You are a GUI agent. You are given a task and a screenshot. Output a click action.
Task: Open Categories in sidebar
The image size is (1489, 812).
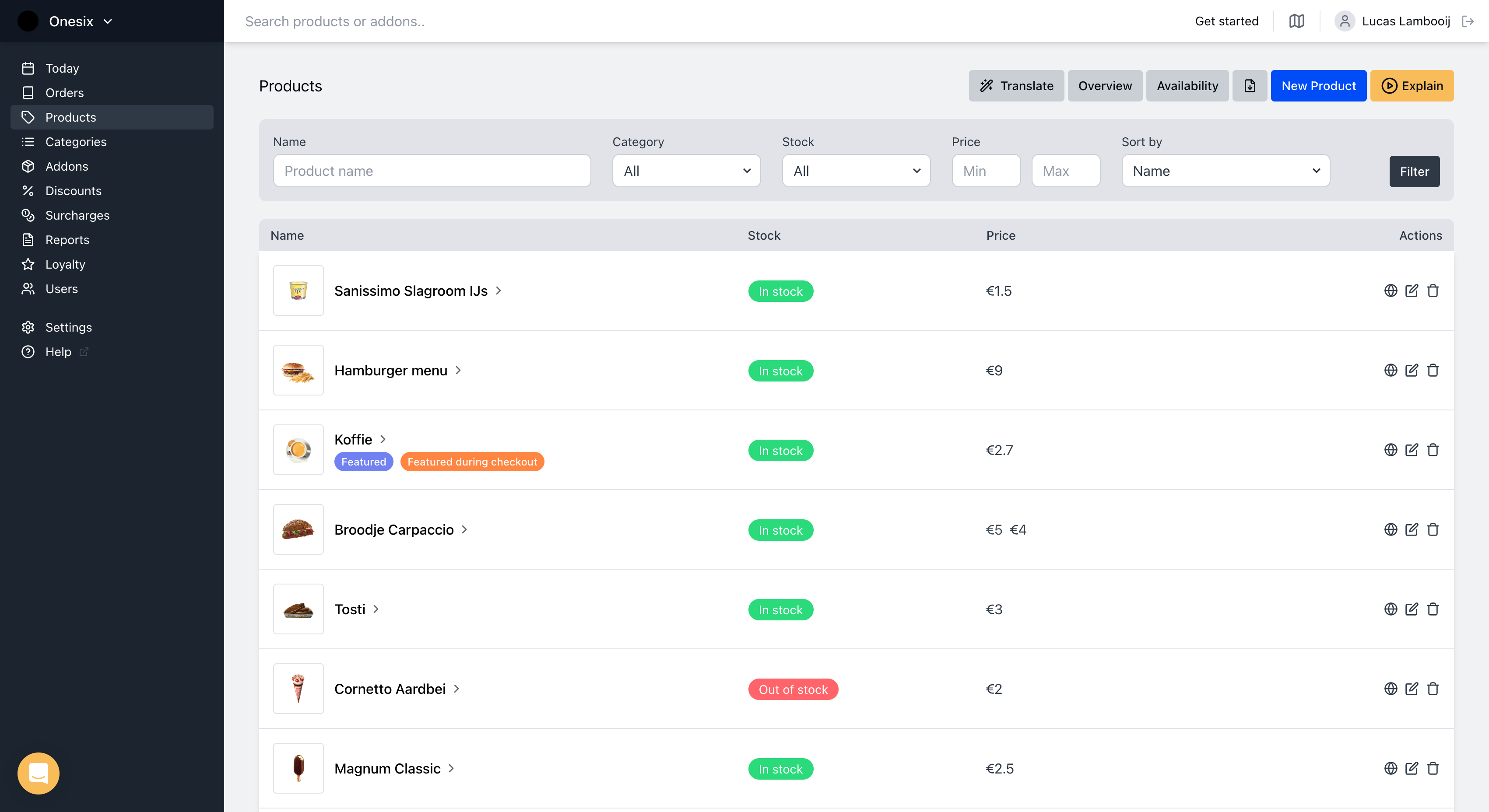tap(112, 142)
